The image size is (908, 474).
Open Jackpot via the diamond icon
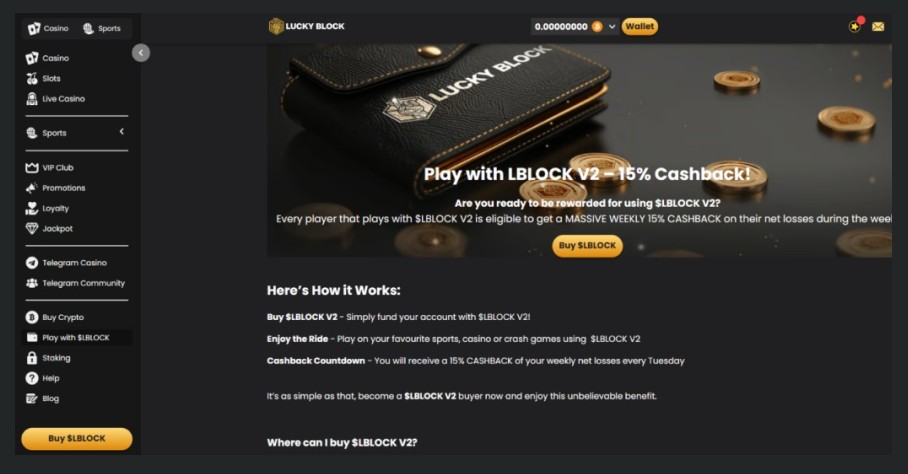click(x=32, y=229)
